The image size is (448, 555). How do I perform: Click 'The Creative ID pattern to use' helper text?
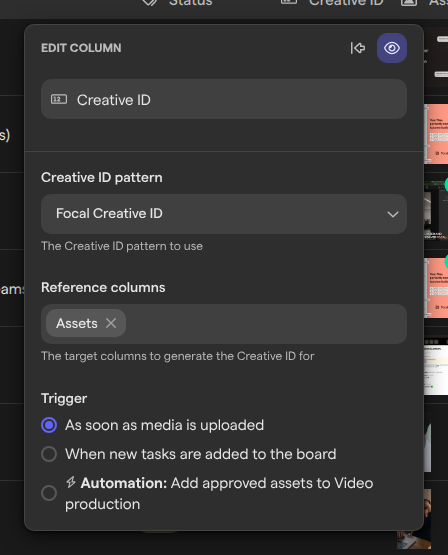click(122, 246)
